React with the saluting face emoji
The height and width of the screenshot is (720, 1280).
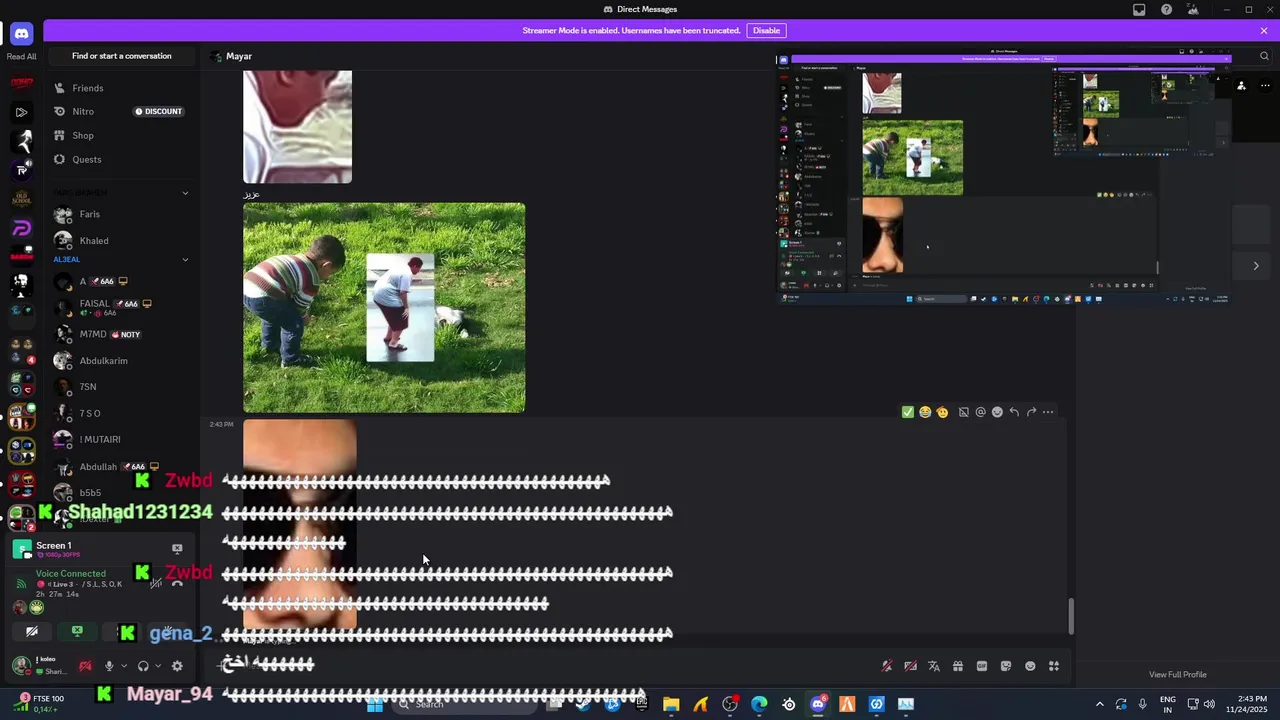pos(942,412)
